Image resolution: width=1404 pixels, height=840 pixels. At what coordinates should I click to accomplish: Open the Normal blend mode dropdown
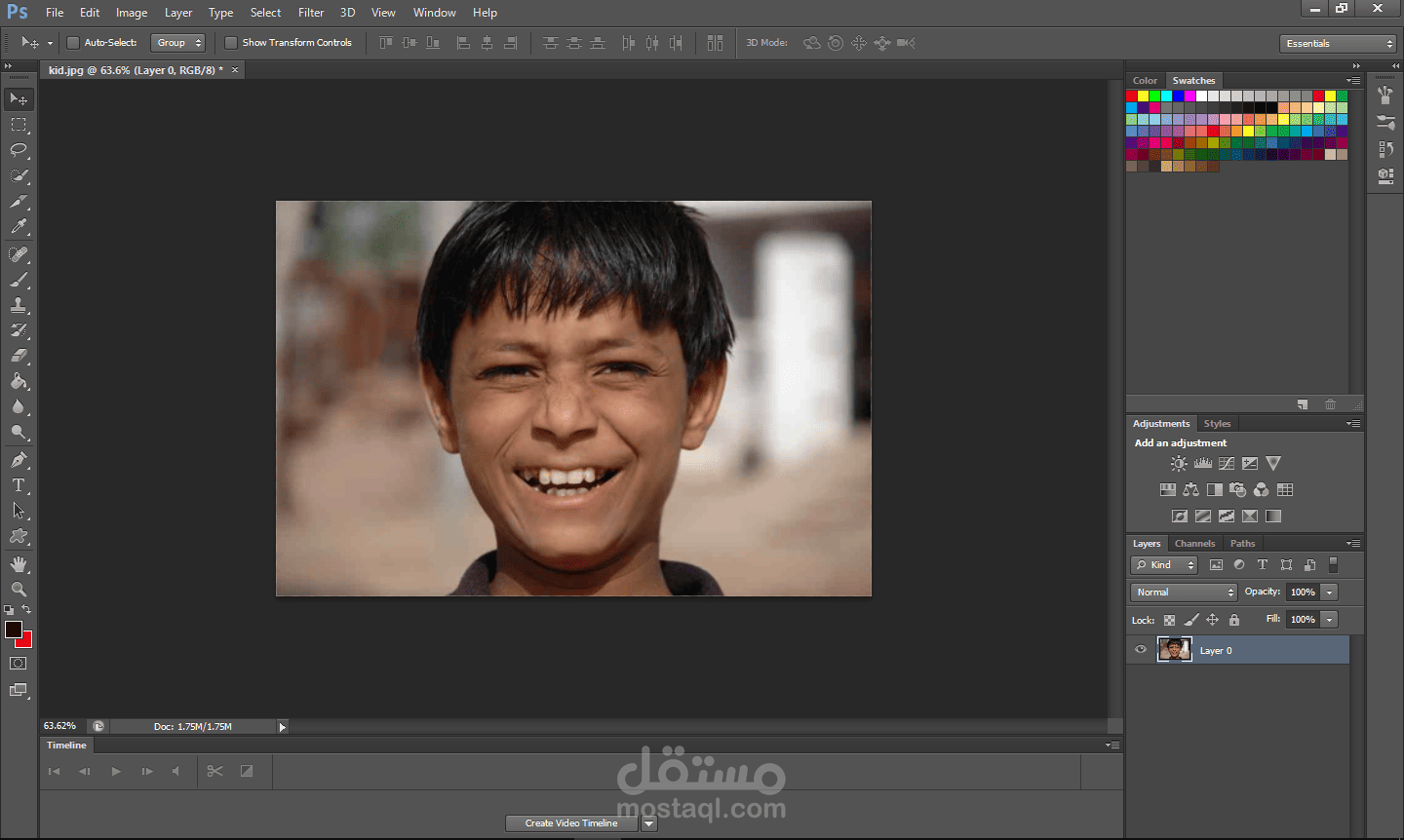1184,592
